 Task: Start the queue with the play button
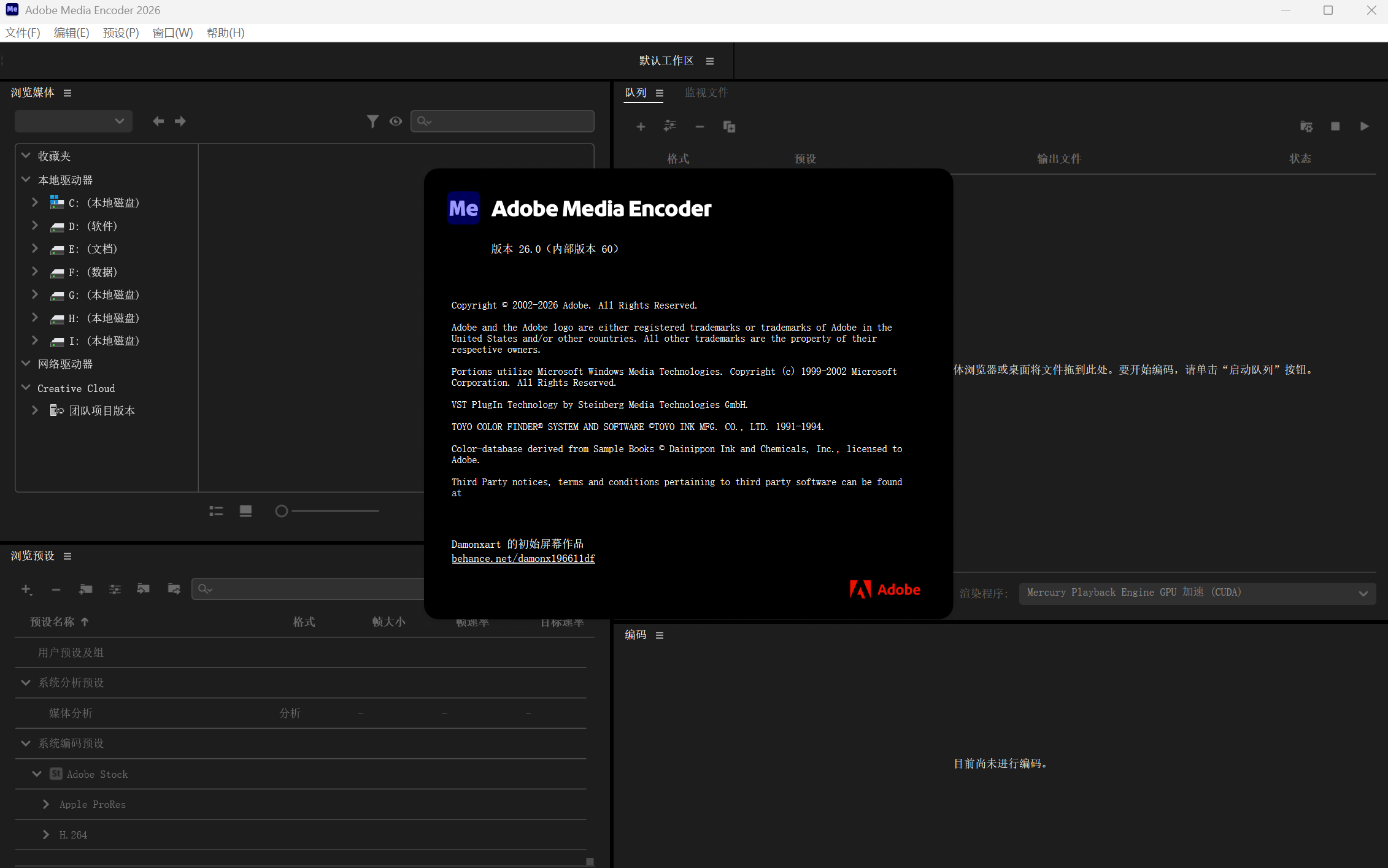pyautogui.click(x=1365, y=126)
